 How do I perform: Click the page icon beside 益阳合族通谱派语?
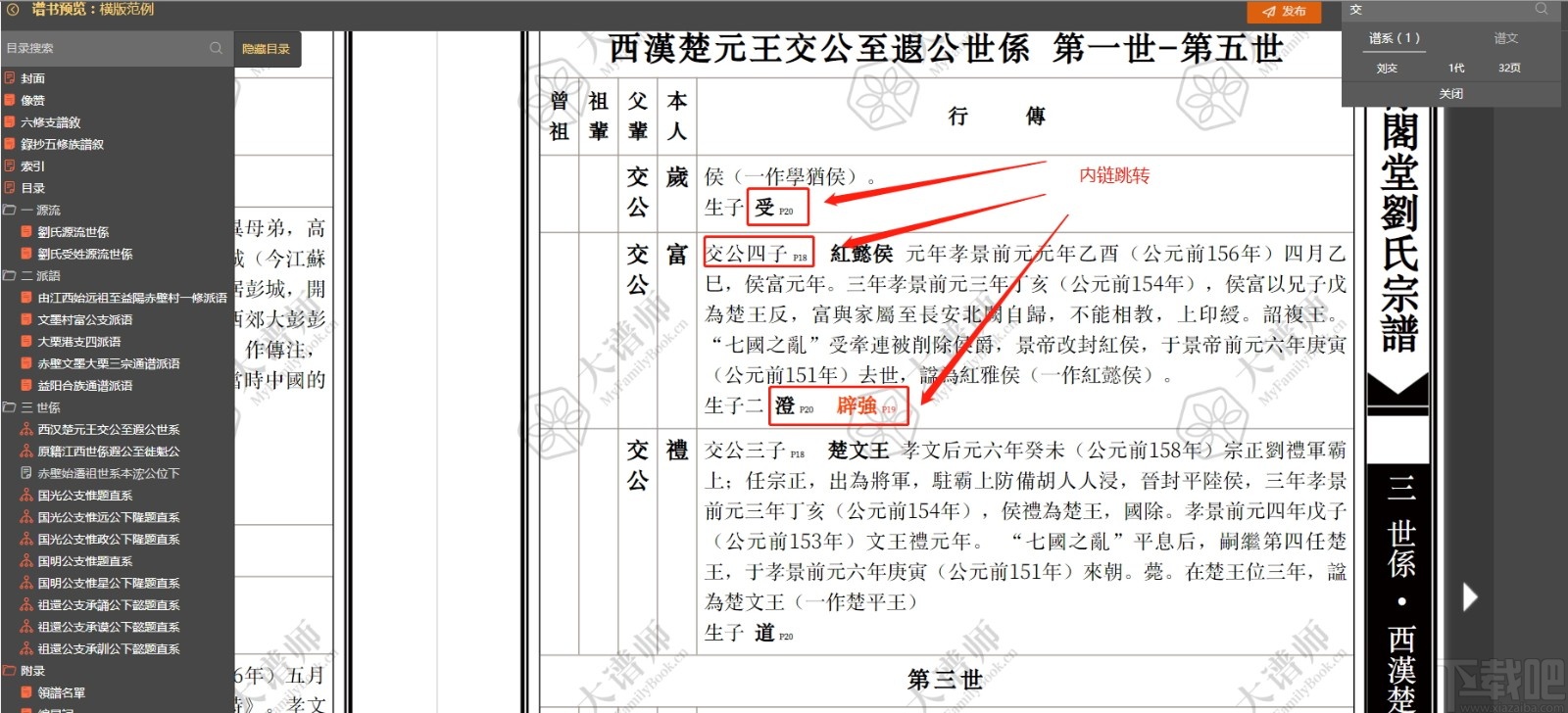pos(26,386)
